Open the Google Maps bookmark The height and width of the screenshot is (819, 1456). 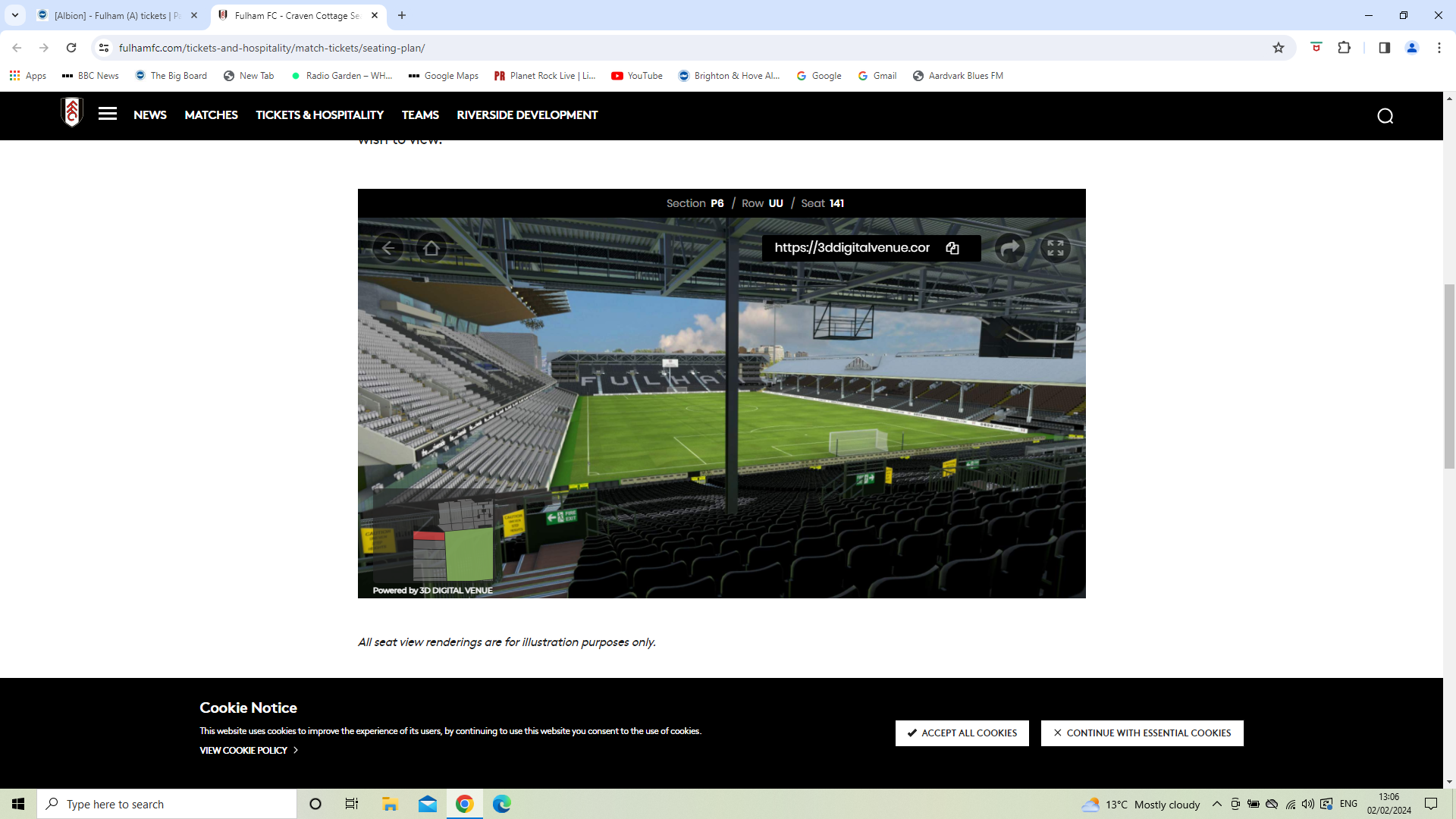pyautogui.click(x=444, y=76)
